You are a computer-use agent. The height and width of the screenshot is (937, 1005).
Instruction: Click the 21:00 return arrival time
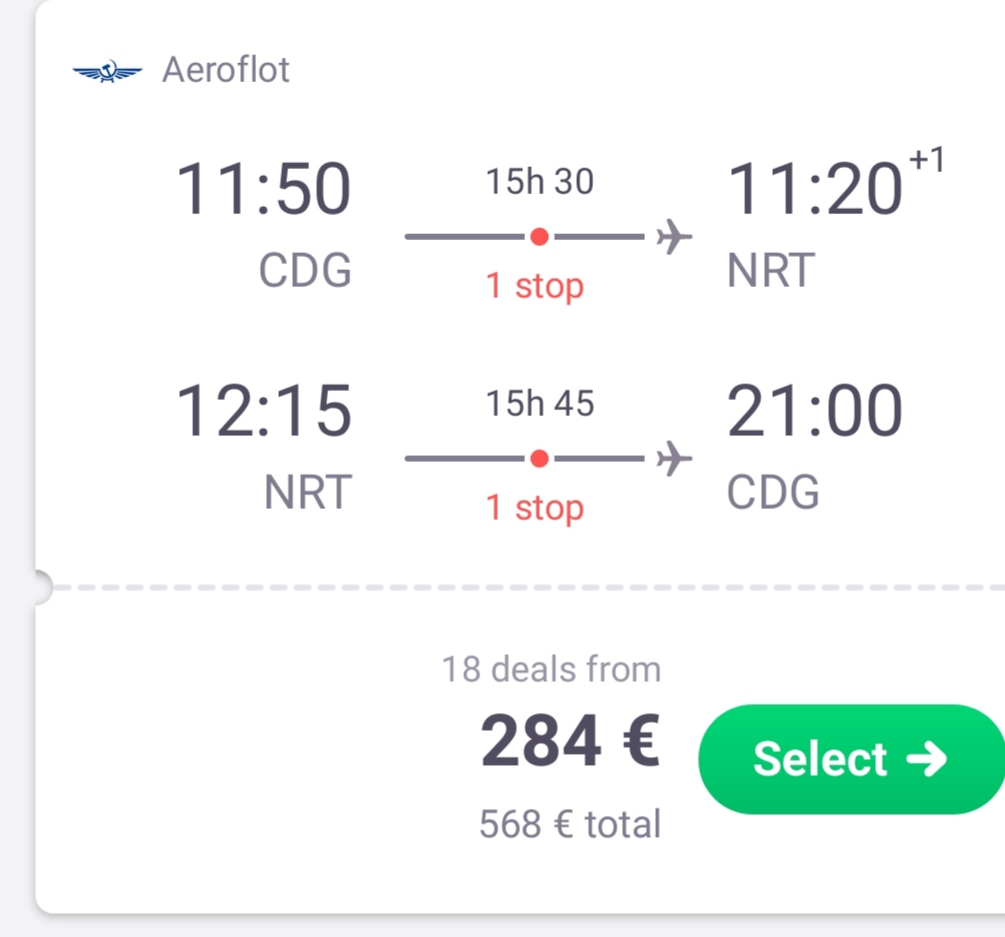click(815, 411)
